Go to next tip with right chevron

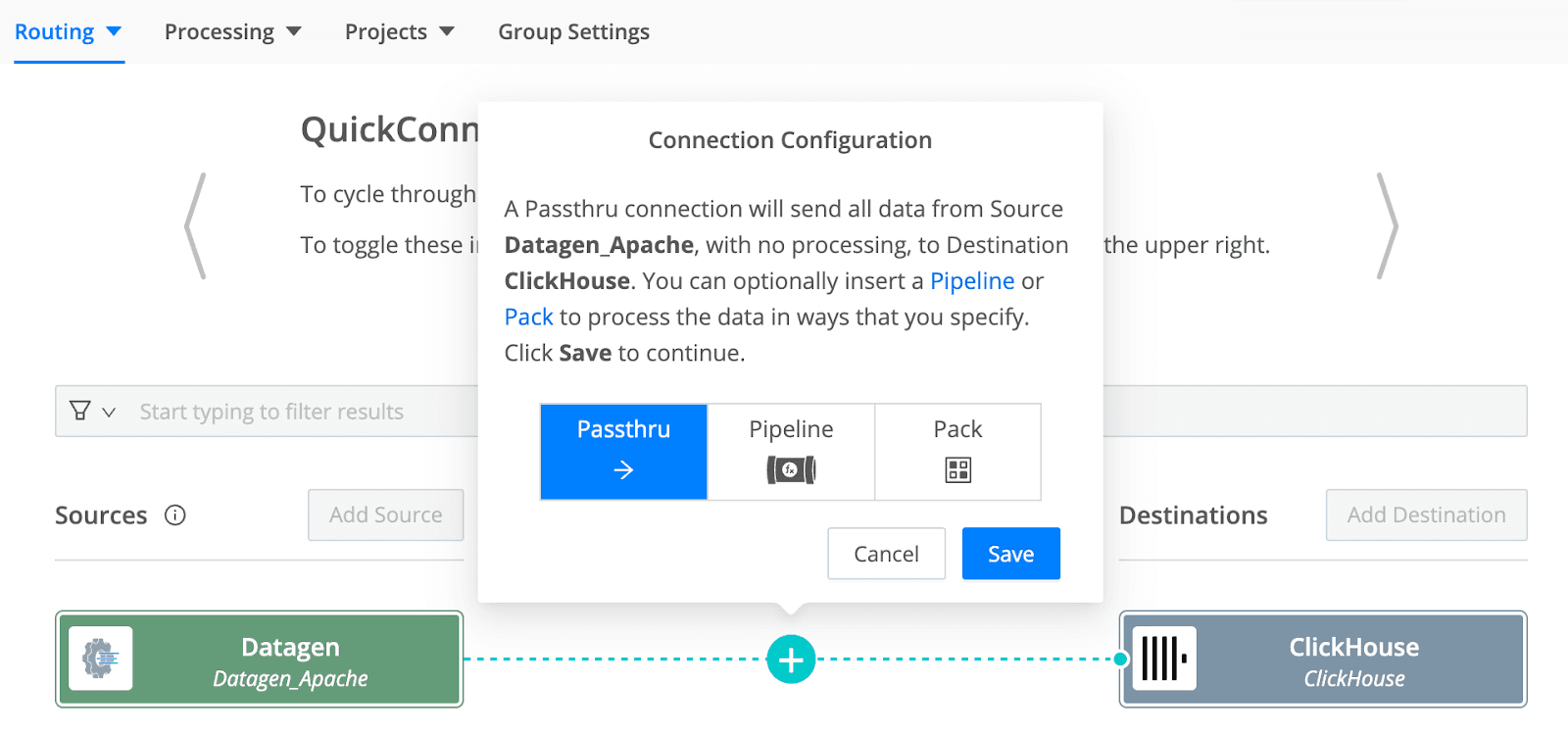click(x=1386, y=226)
